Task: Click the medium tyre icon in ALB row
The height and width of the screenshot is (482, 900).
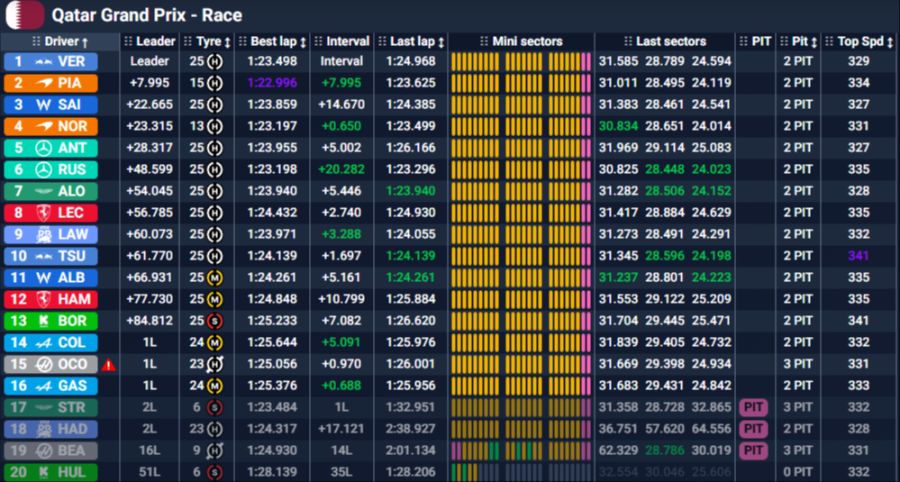Action: pyautogui.click(x=215, y=278)
